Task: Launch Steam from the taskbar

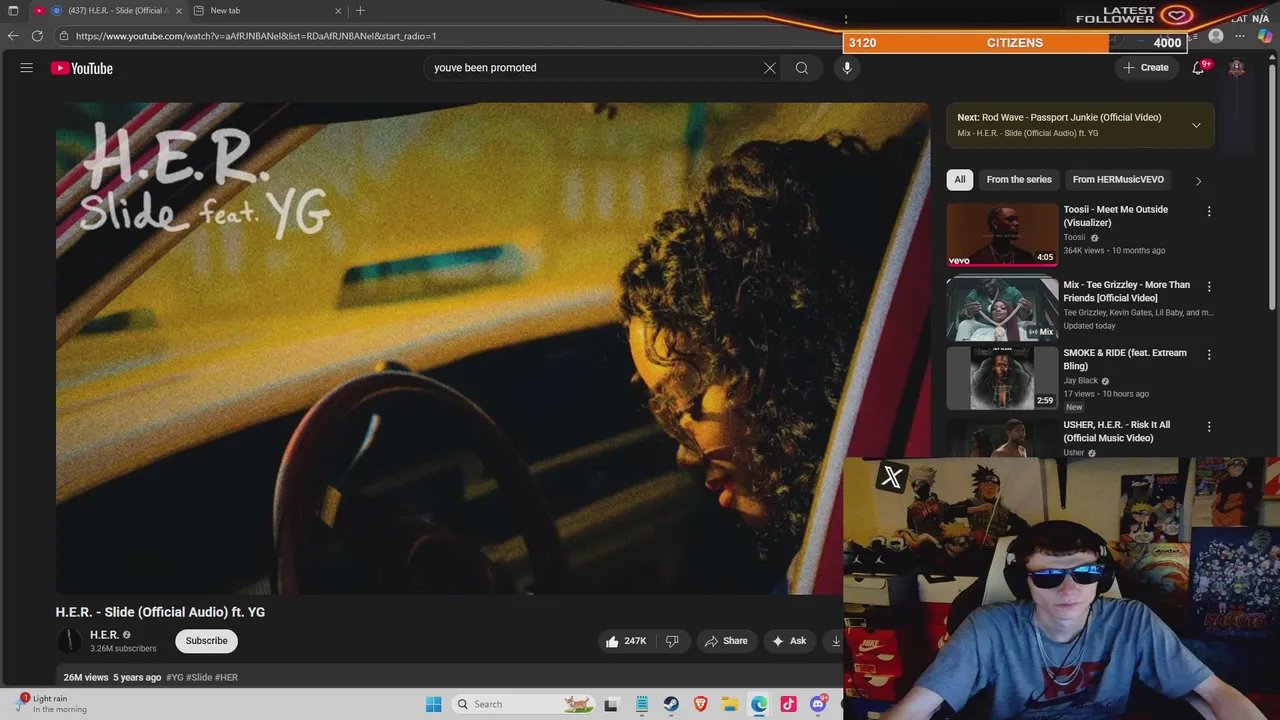Action: coord(671,704)
